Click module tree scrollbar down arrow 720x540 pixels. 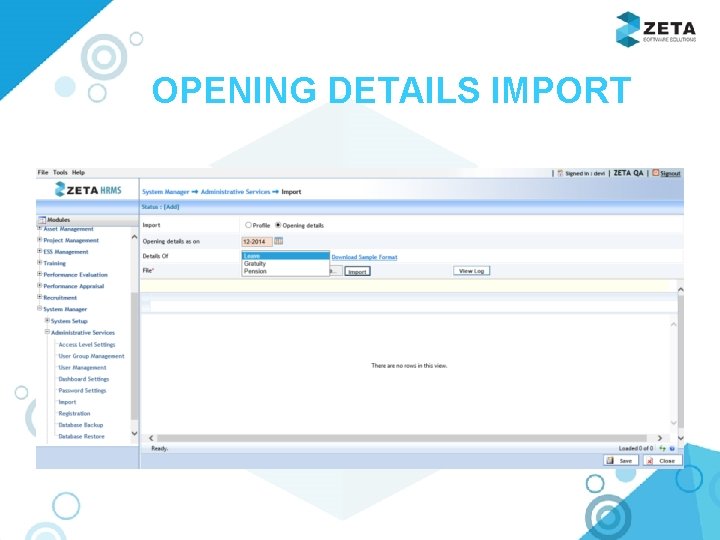[134, 433]
